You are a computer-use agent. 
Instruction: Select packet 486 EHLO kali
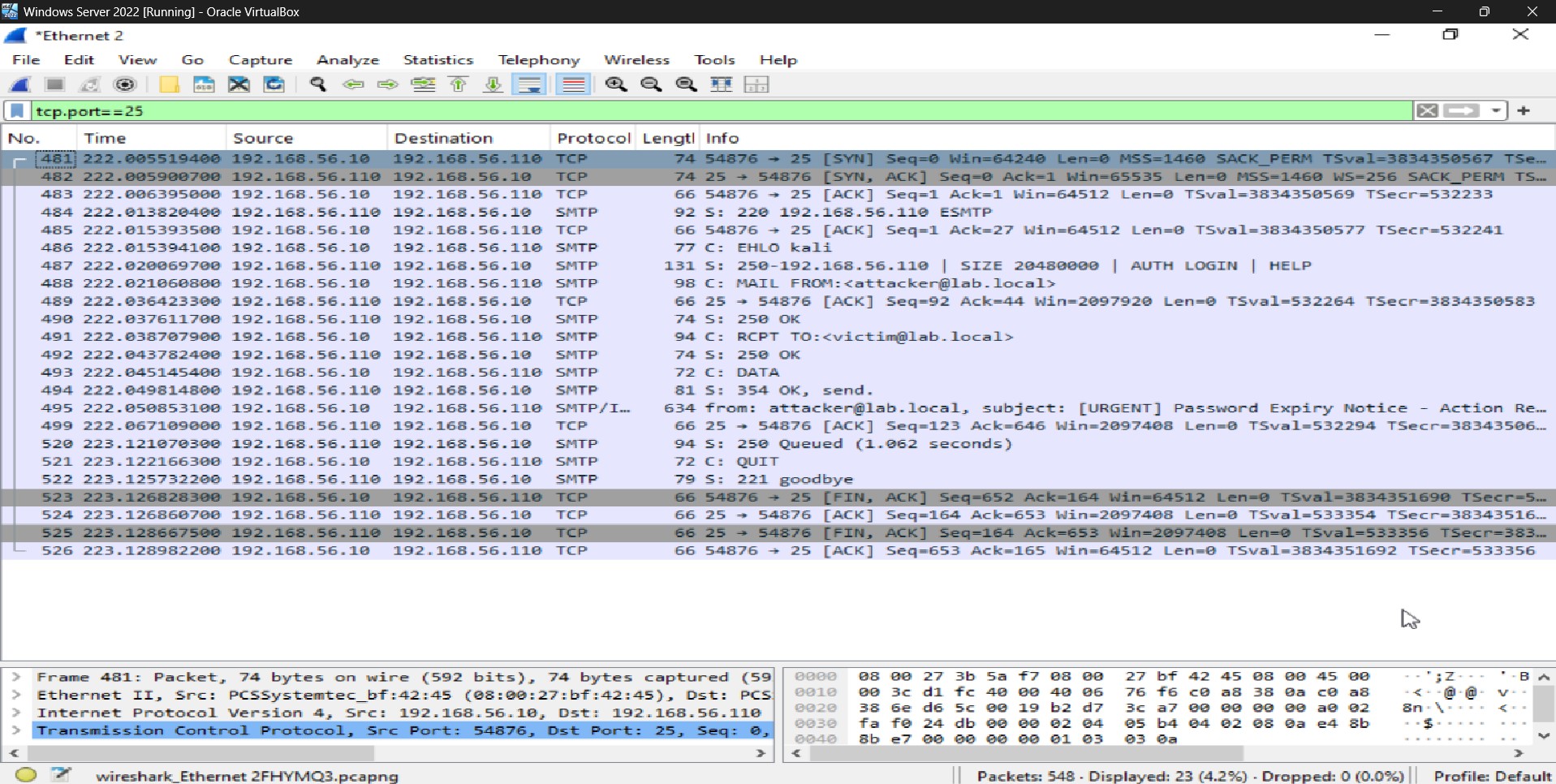click(778, 248)
